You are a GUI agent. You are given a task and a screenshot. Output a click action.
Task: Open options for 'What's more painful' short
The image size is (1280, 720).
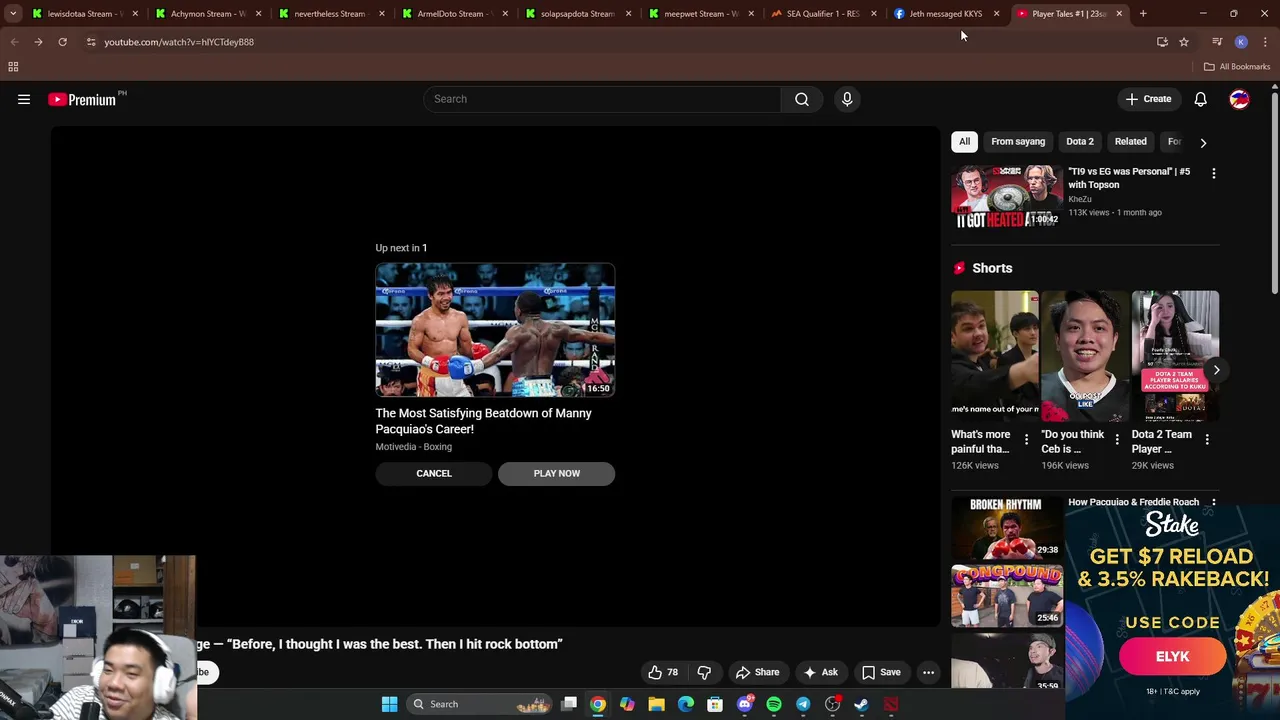click(1026, 439)
